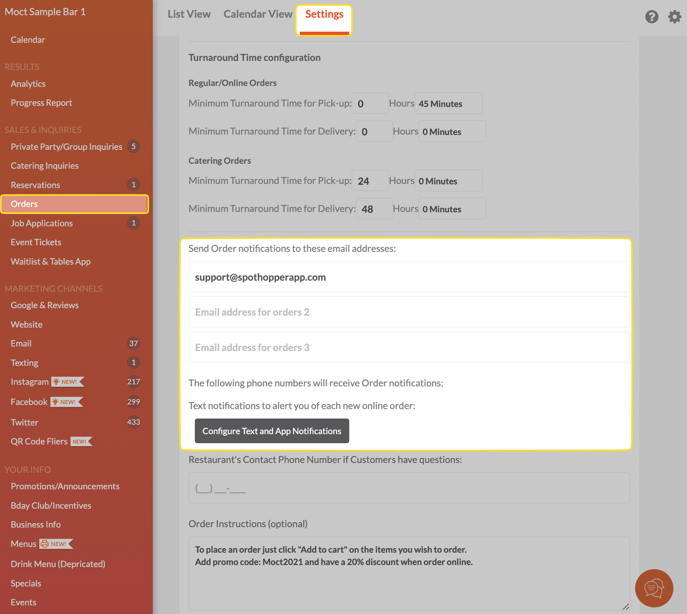Image resolution: width=687 pixels, height=614 pixels.
Task: Click the Catering Pick-up hours field
Action: [x=370, y=181]
